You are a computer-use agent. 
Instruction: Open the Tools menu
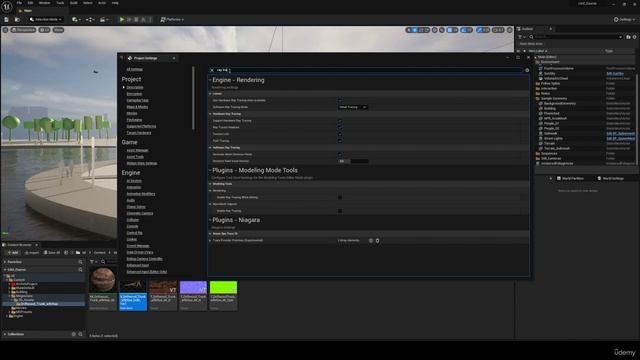click(x=60, y=3)
